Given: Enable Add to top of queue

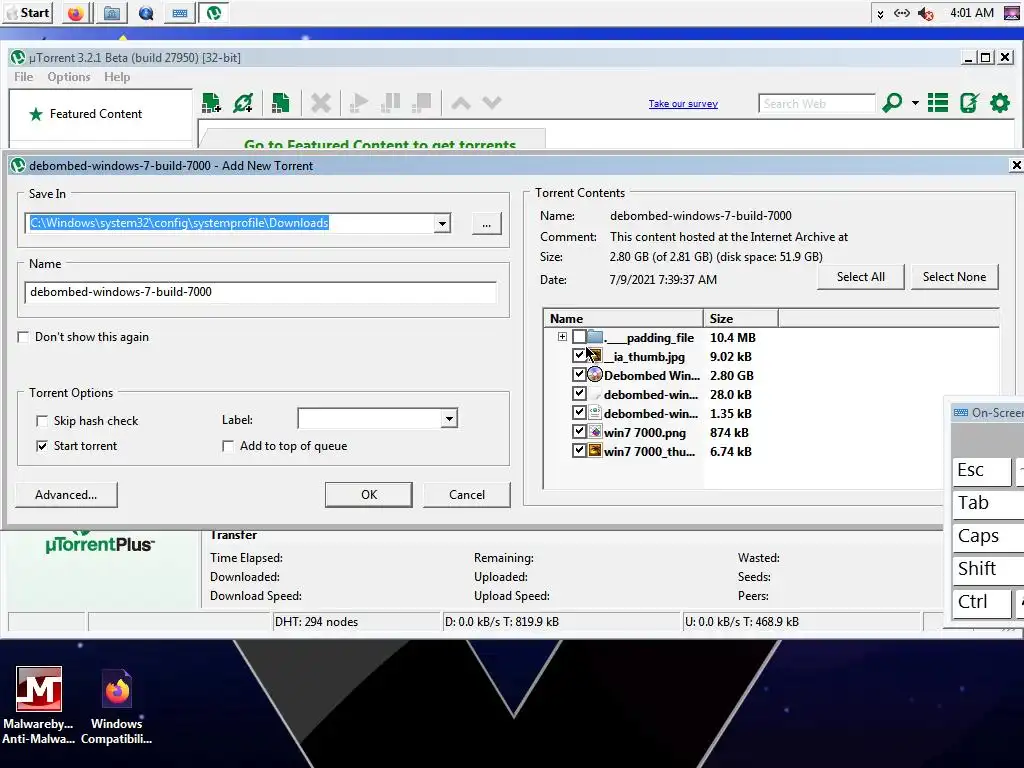Looking at the screenshot, I should [x=228, y=446].
